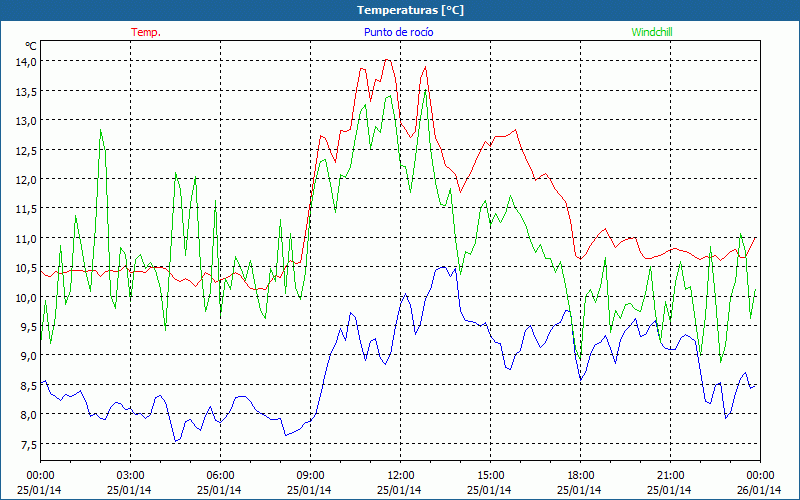800x500 pixels.
Task: Click the 15:00 time axis label
Action: pos(490,475)
